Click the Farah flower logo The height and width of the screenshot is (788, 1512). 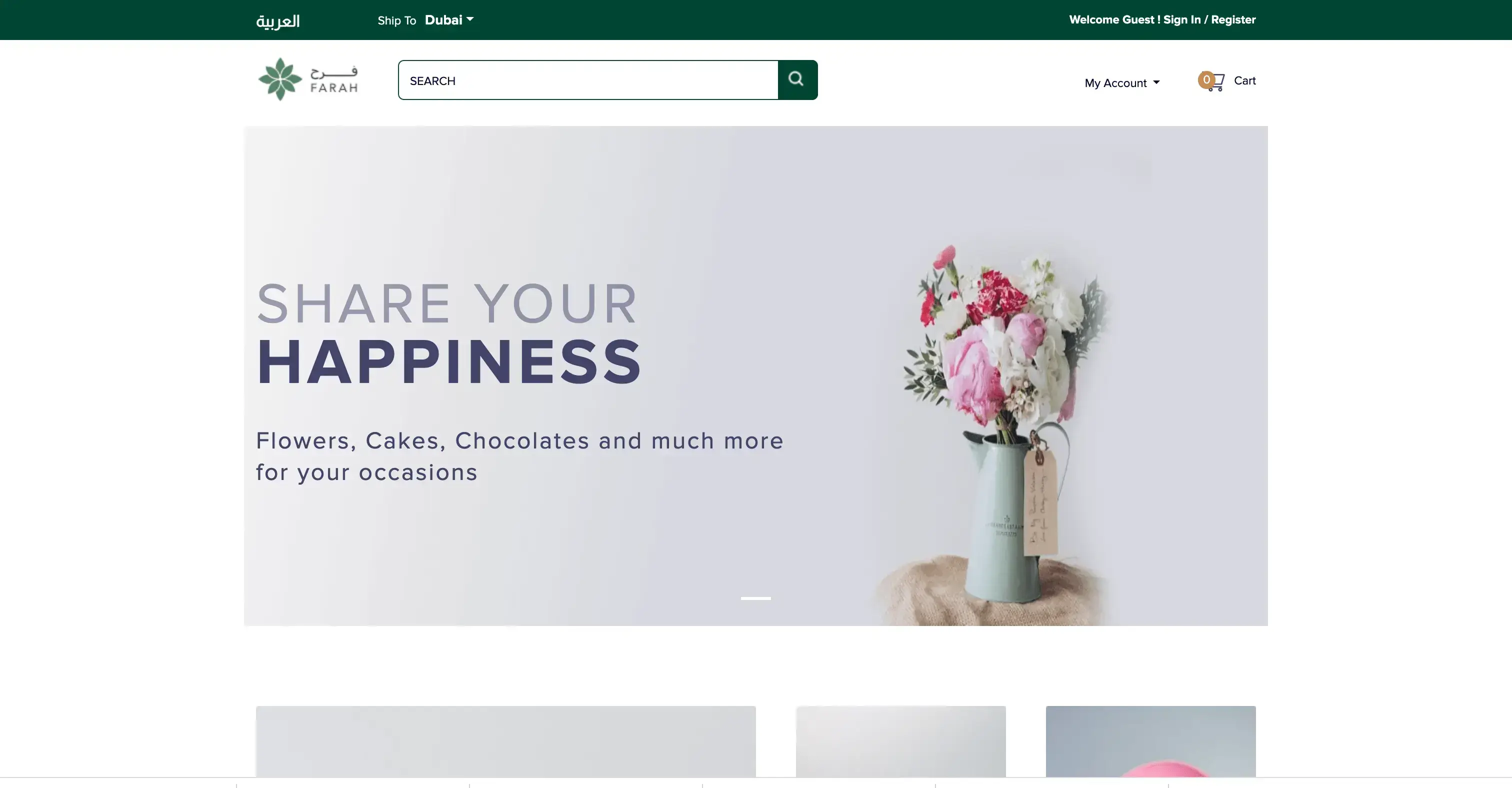tap(280, 79)
